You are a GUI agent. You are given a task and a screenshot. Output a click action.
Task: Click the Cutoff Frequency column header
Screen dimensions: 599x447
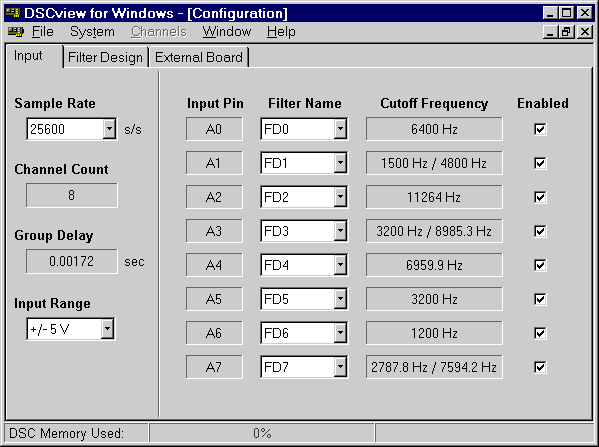pos(434,104)
